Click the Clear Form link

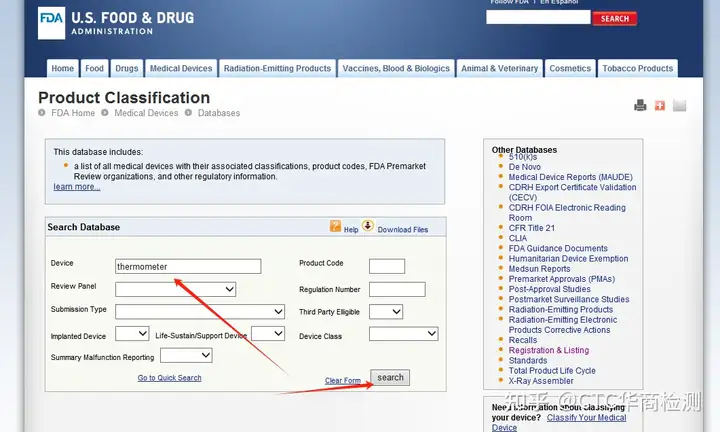pyautogui.click(x=343, y=381)
